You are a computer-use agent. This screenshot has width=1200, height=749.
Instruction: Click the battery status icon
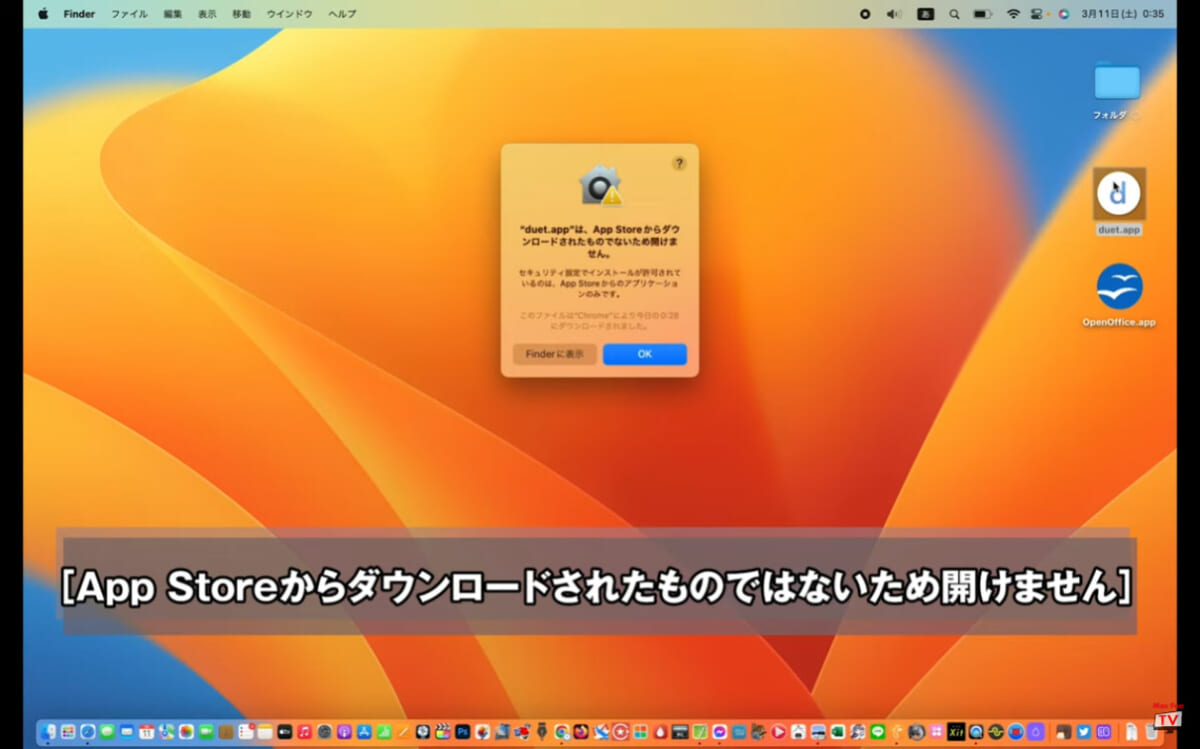point(982,14)
